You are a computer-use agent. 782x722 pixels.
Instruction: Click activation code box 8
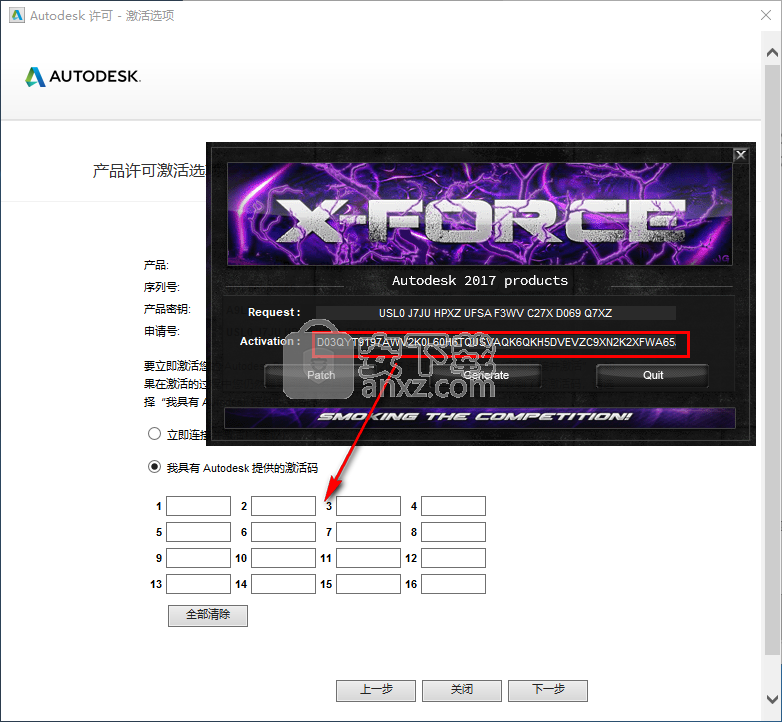(x=453, y=532)
